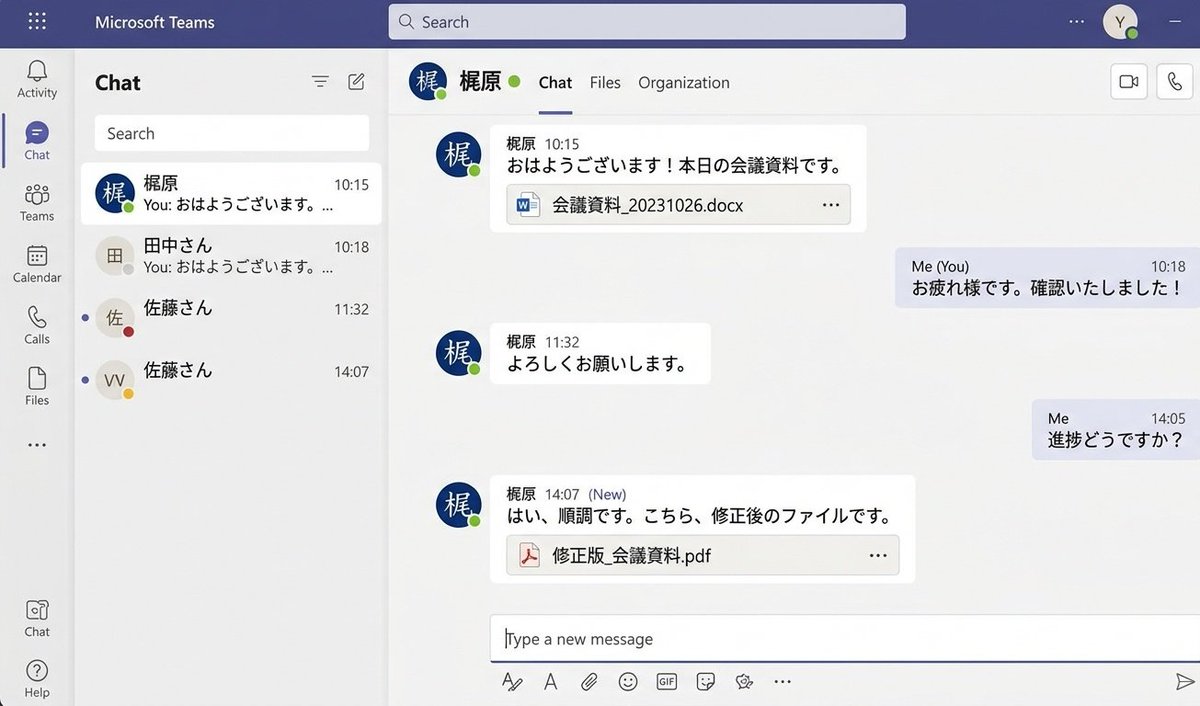Open the 修正版_会議資料.pdf attachment
Screen dimensions: 1200x706
coord(703,556)
